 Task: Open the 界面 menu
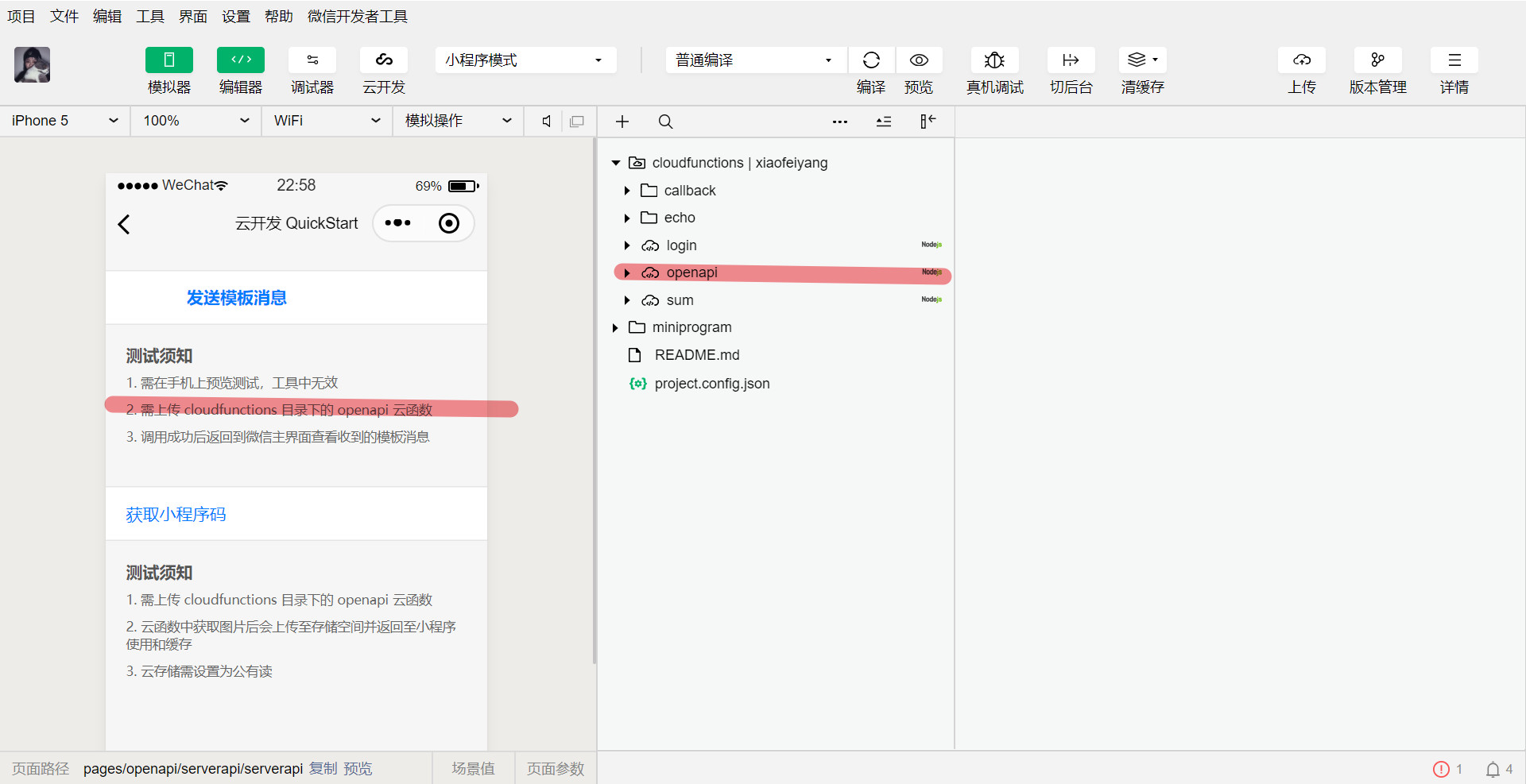(x=193, y=17)
